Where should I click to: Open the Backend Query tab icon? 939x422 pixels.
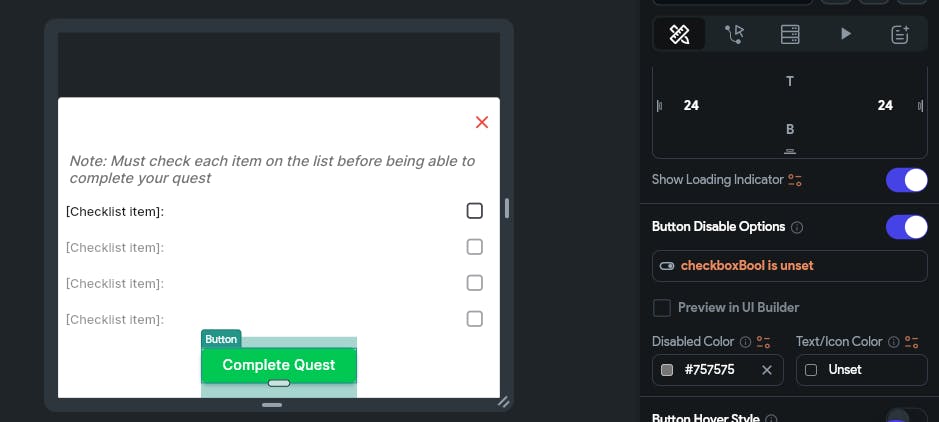pos(790,34)
